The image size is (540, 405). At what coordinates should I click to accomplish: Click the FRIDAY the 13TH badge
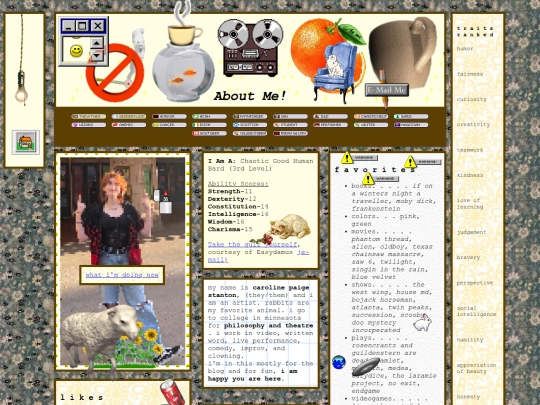click(290, 133)
